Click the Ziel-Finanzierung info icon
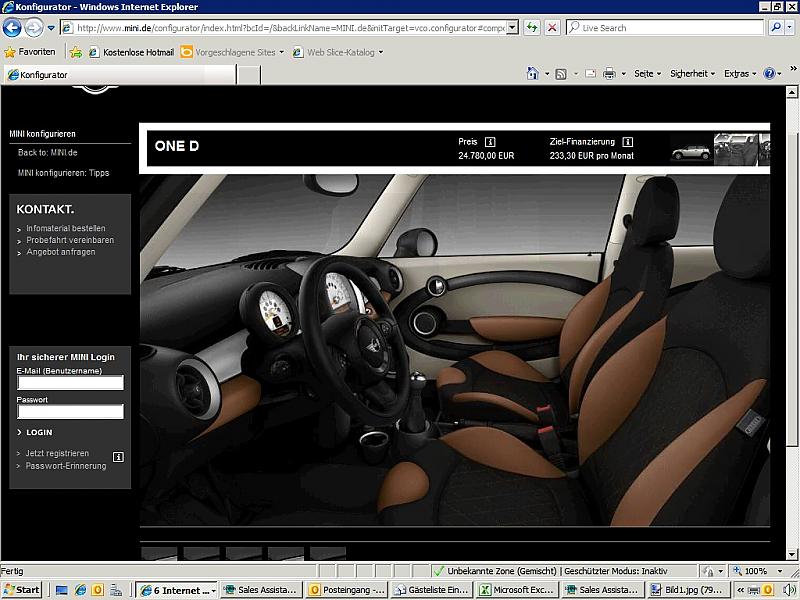 [x=627, y=142]
